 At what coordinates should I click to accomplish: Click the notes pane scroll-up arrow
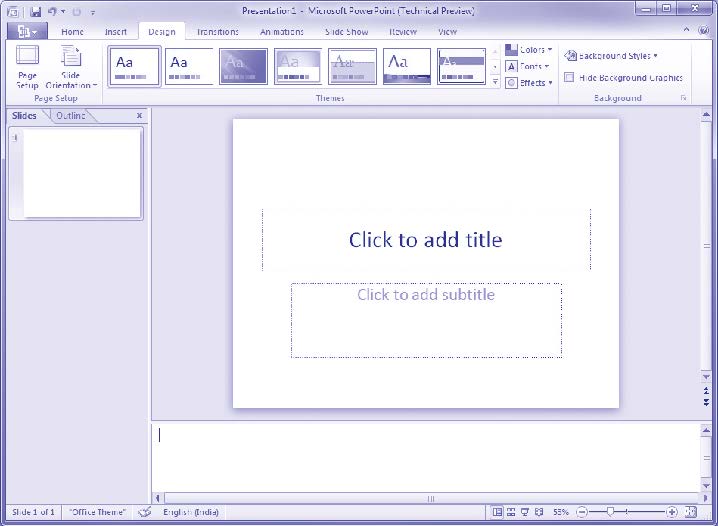[x=706, y=431]
